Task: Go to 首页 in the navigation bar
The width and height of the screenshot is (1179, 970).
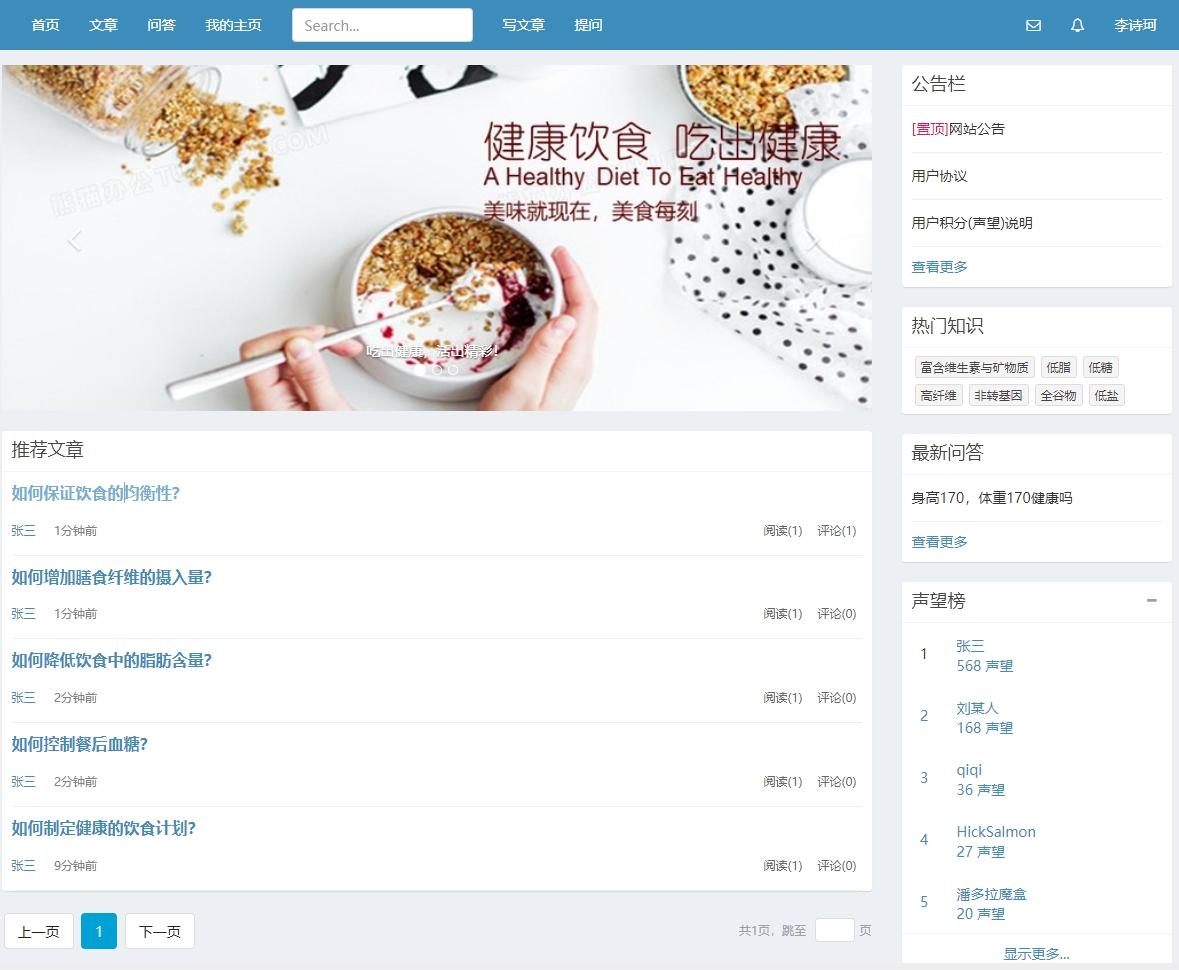Action: pos(45,26)
